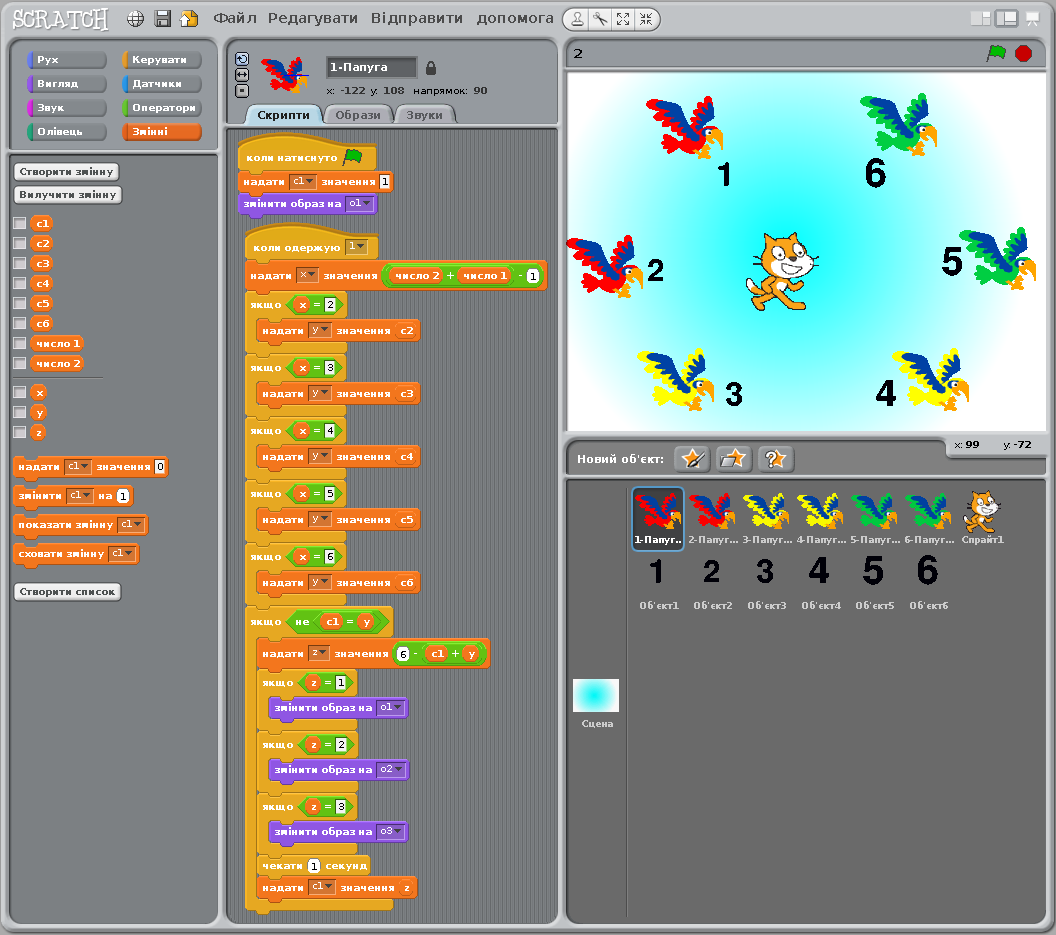Image resolution: width=1056 pixels, height=935 pixels.
Task: Open the Файл menu
Action: pyautogui.click(x=234, y=18)
